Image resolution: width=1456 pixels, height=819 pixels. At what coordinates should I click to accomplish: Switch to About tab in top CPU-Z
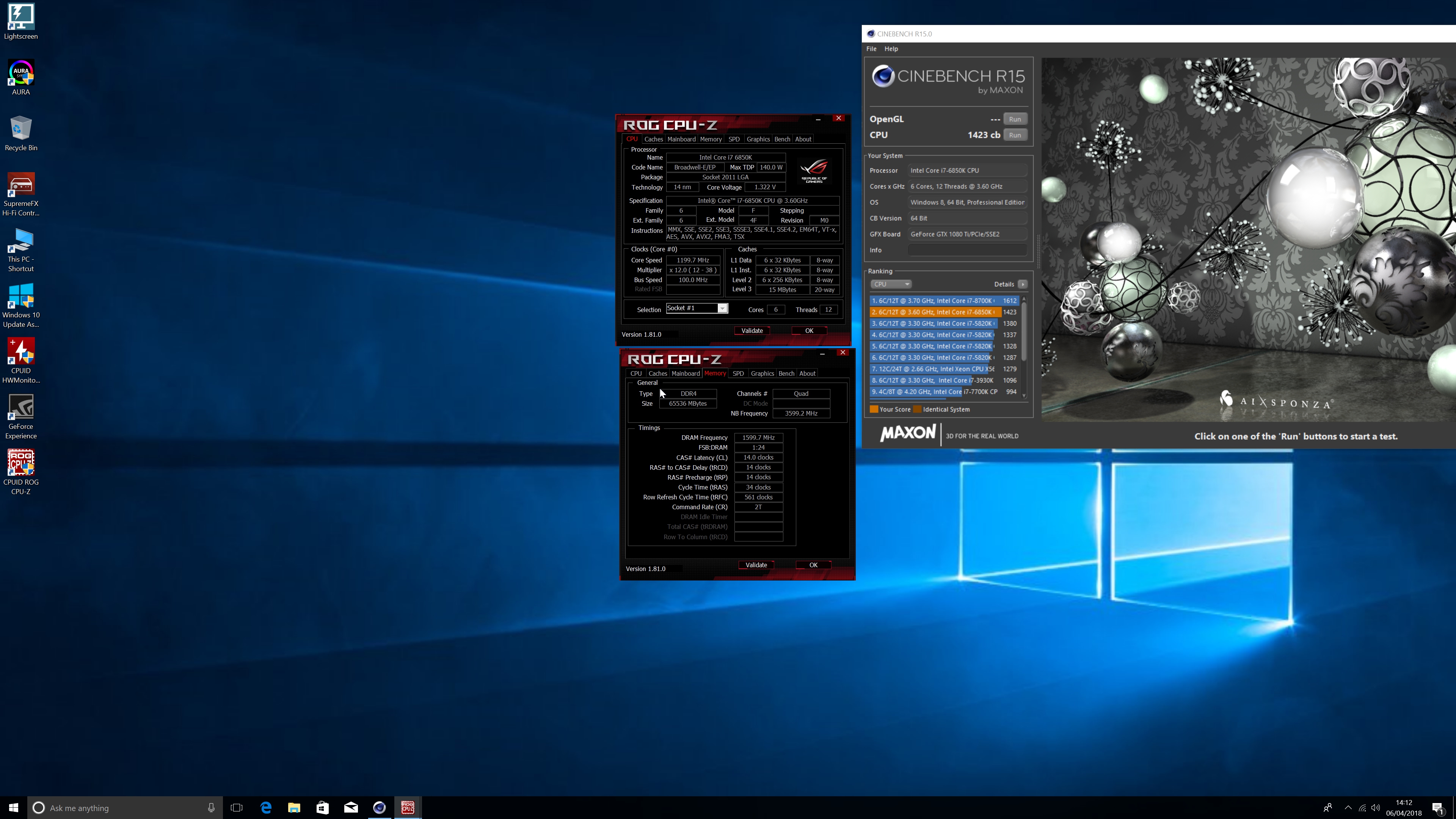[x=803, y=139]
